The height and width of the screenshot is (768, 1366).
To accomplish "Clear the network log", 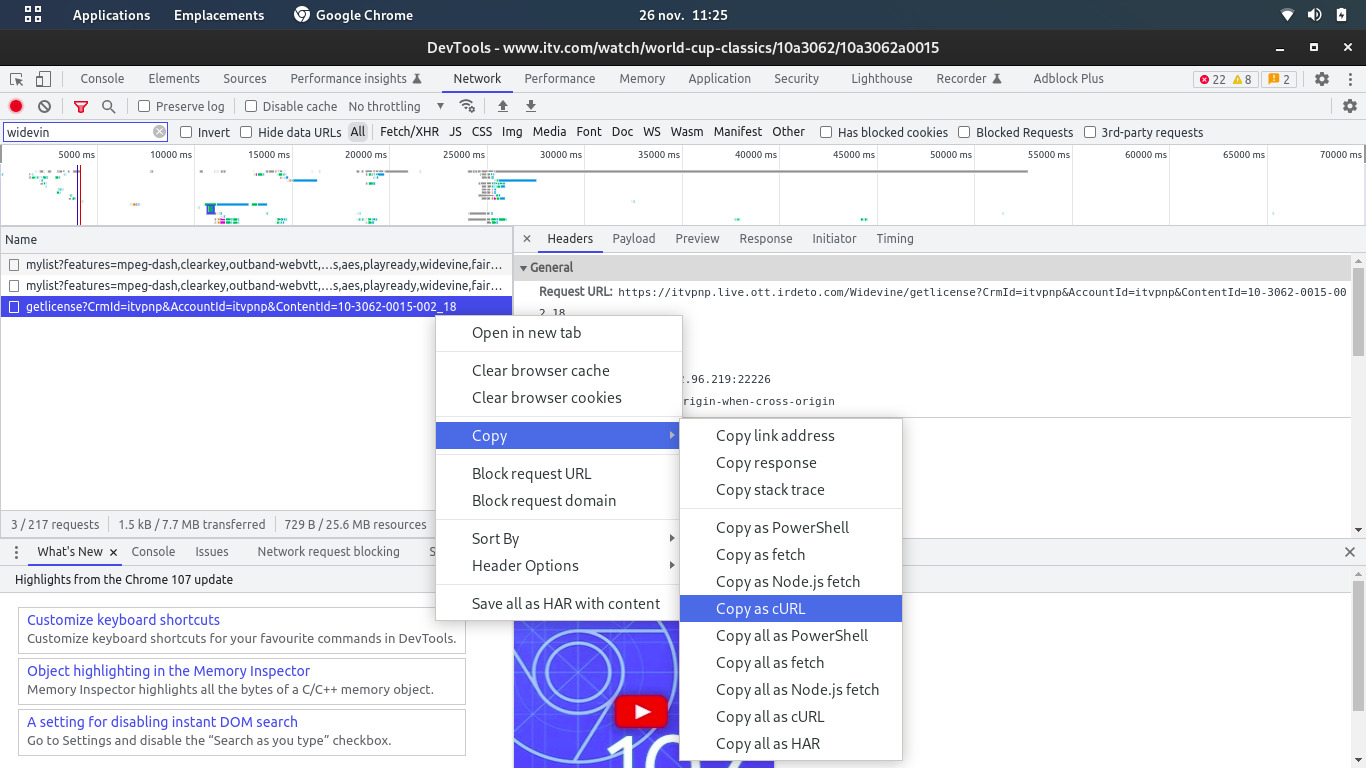I will 44,106.
